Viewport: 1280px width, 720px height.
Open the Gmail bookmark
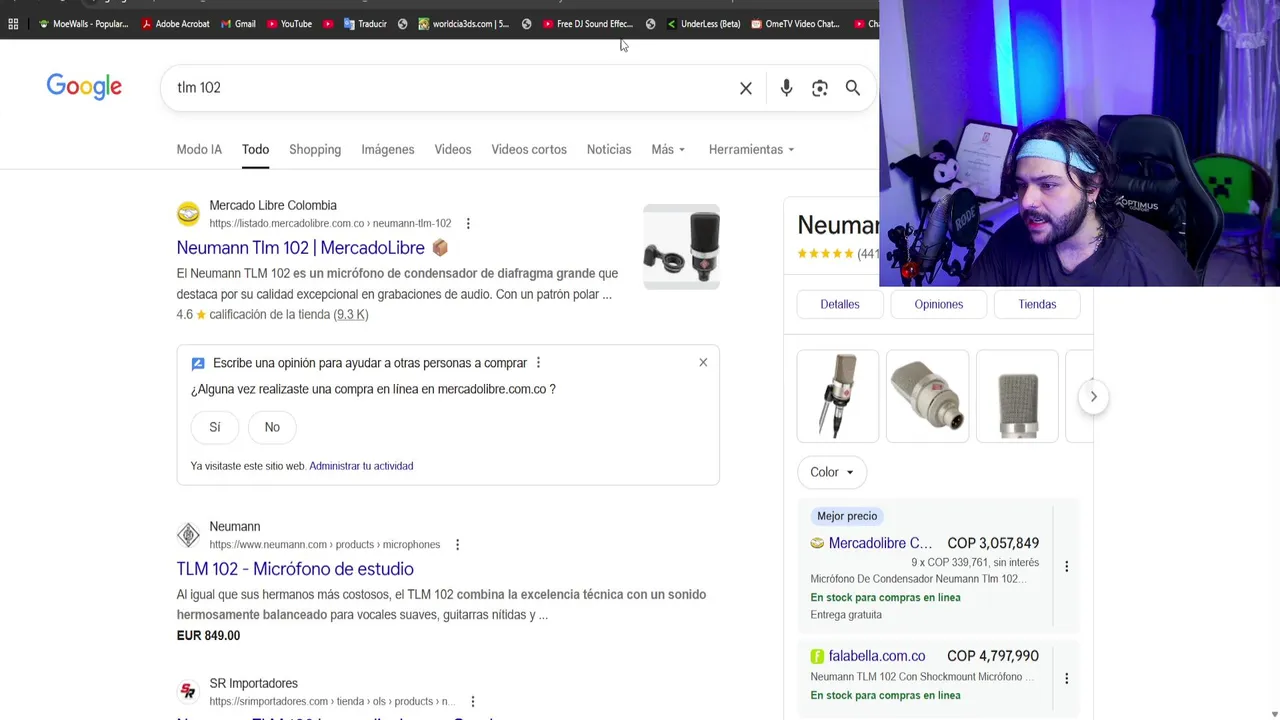238,24
